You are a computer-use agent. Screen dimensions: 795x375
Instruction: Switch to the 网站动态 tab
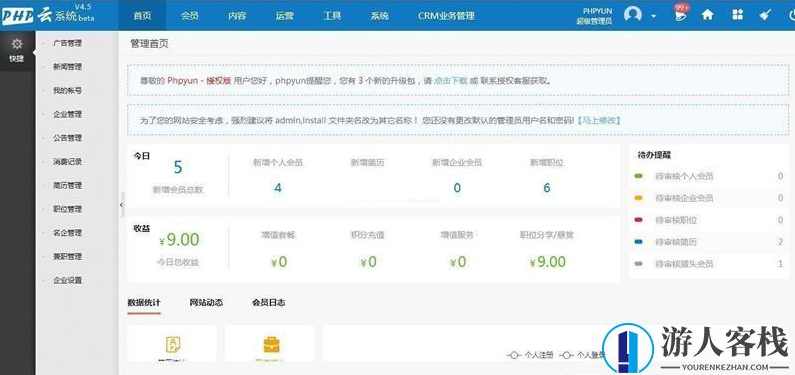pyautogui.click(x=206, y=303)
